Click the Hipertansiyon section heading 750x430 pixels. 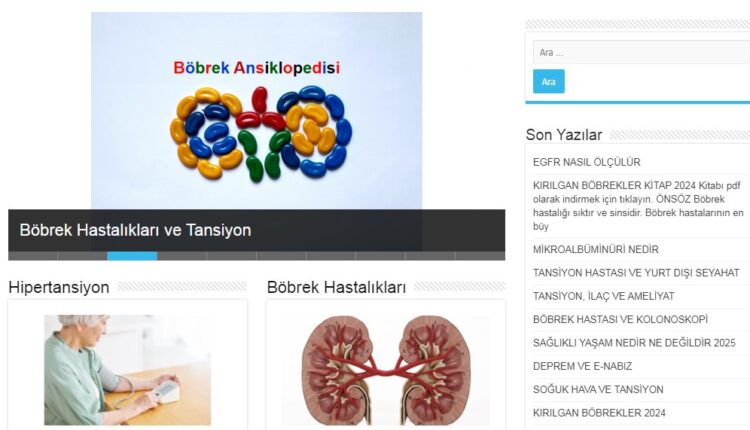59,287
